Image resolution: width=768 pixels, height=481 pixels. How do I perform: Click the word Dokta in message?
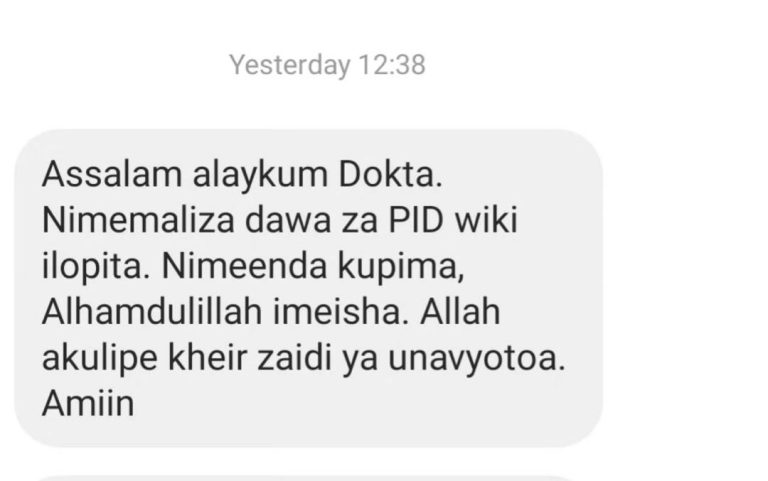click(390, 174)
